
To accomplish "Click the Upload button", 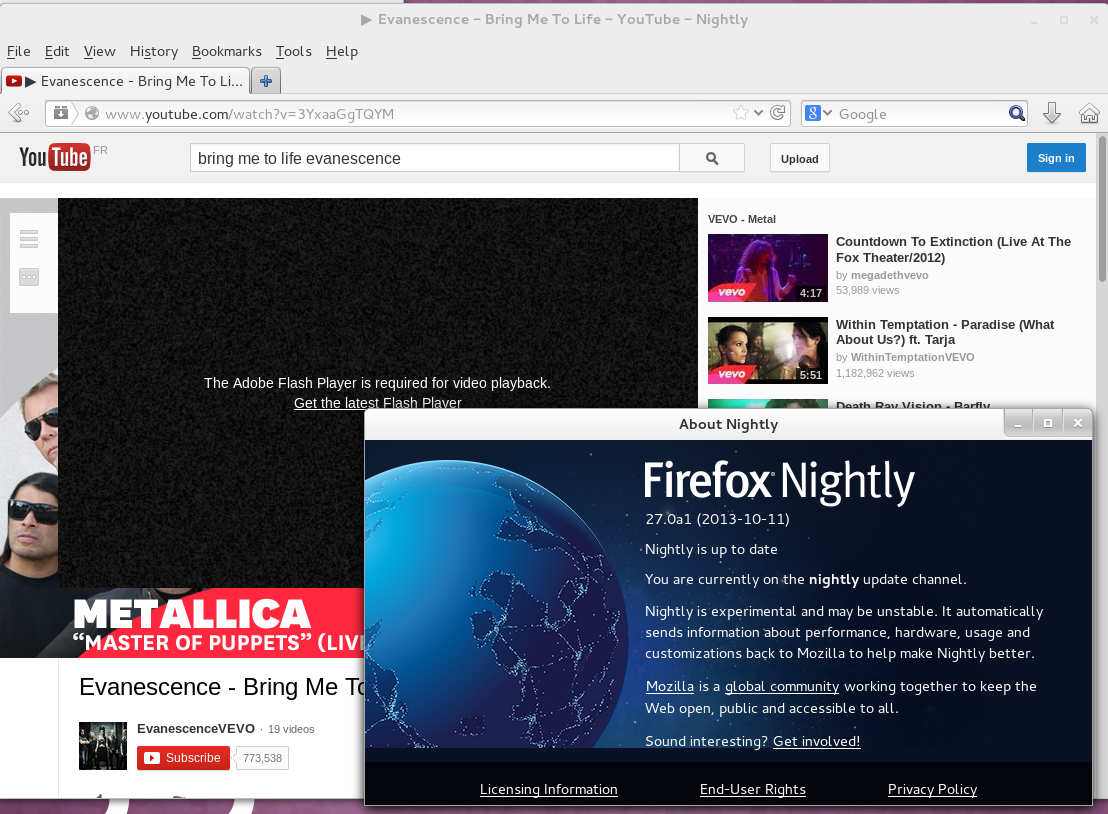I will pyautogui.click(x=799, y=158).
